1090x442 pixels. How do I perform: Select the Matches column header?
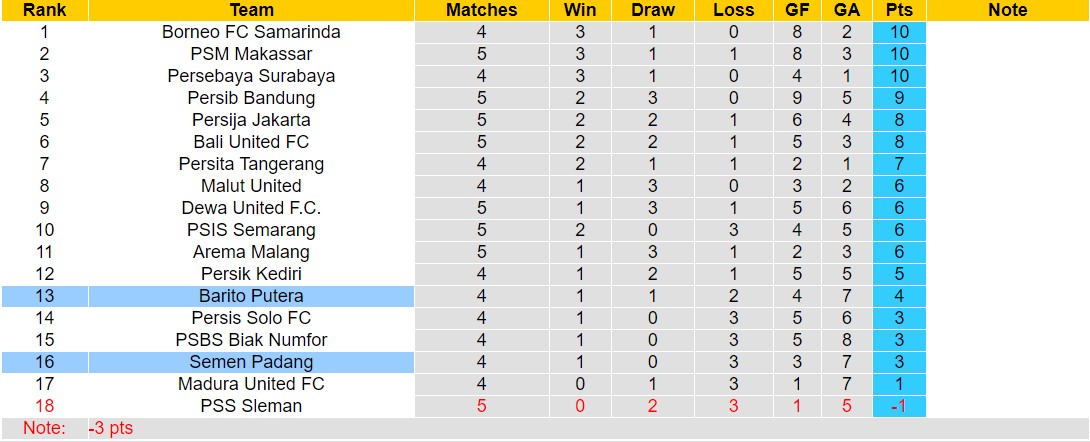coord(481,10)
